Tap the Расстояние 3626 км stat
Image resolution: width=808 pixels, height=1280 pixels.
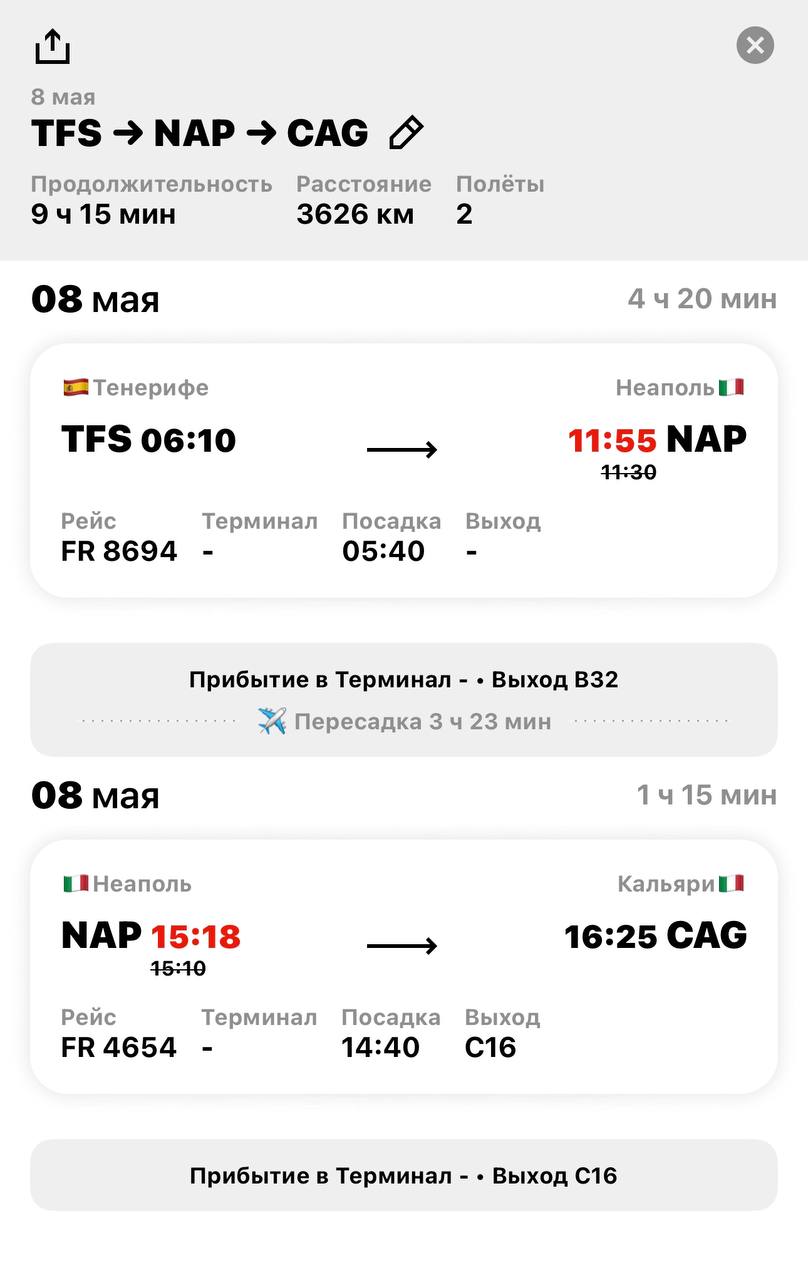pos(364,199)
